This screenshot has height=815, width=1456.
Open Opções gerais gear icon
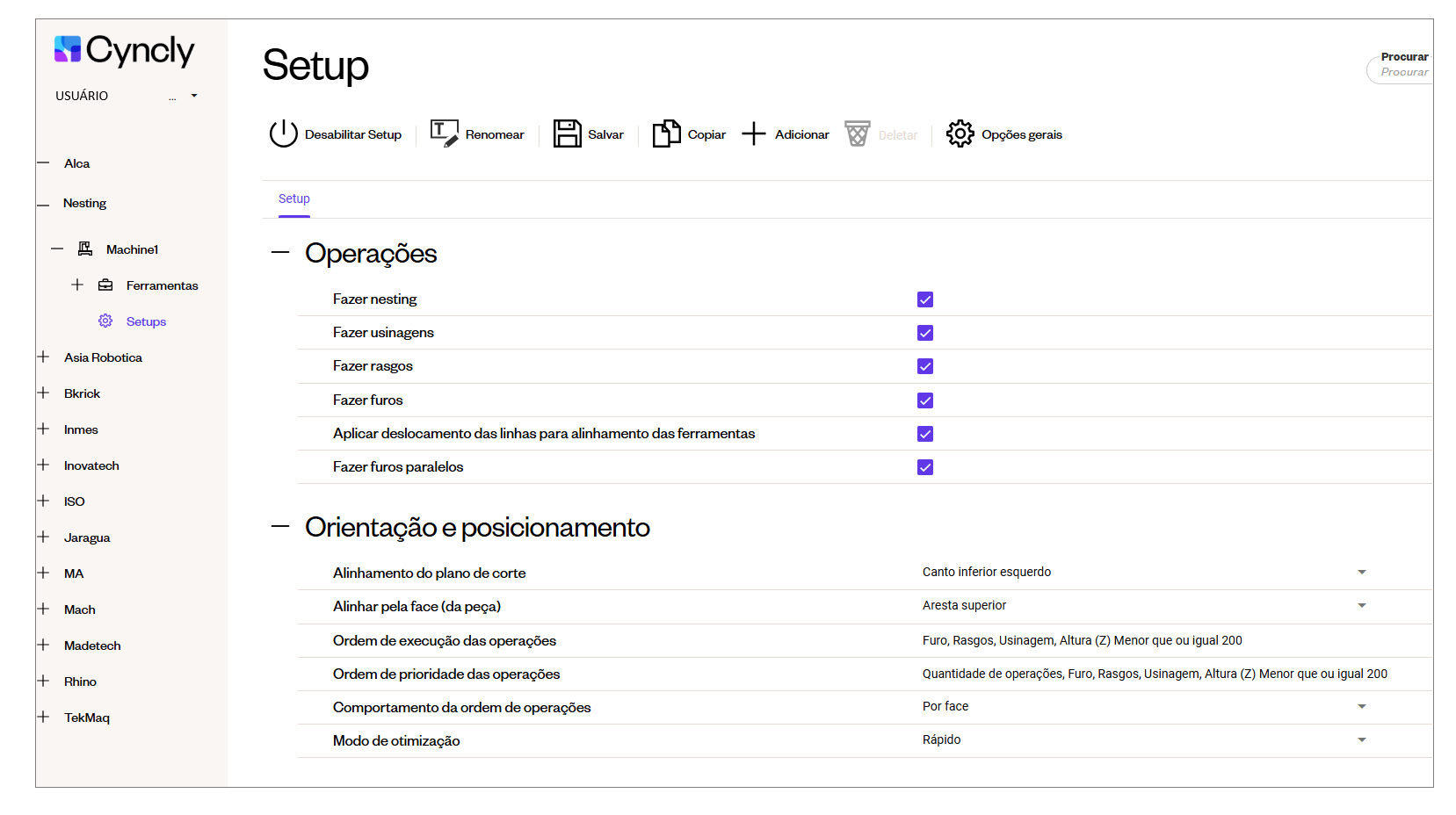pyautogui.click(x=960, y=133)
